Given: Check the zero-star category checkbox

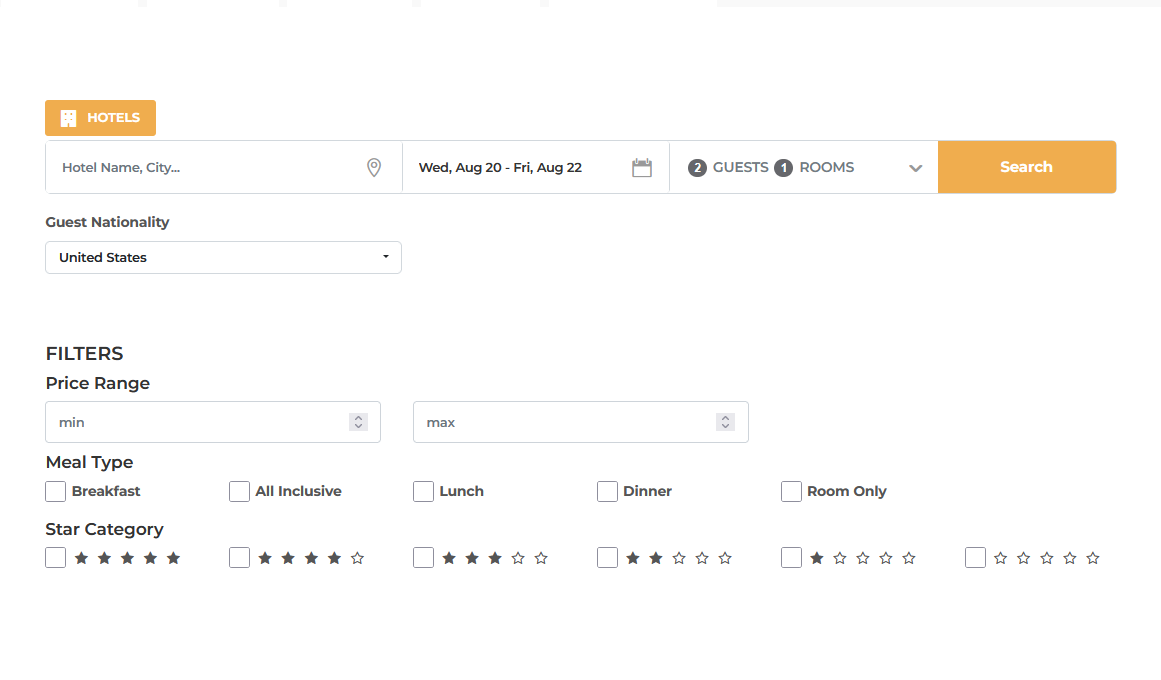Looking at the screenshot, I should pos(975,558).
